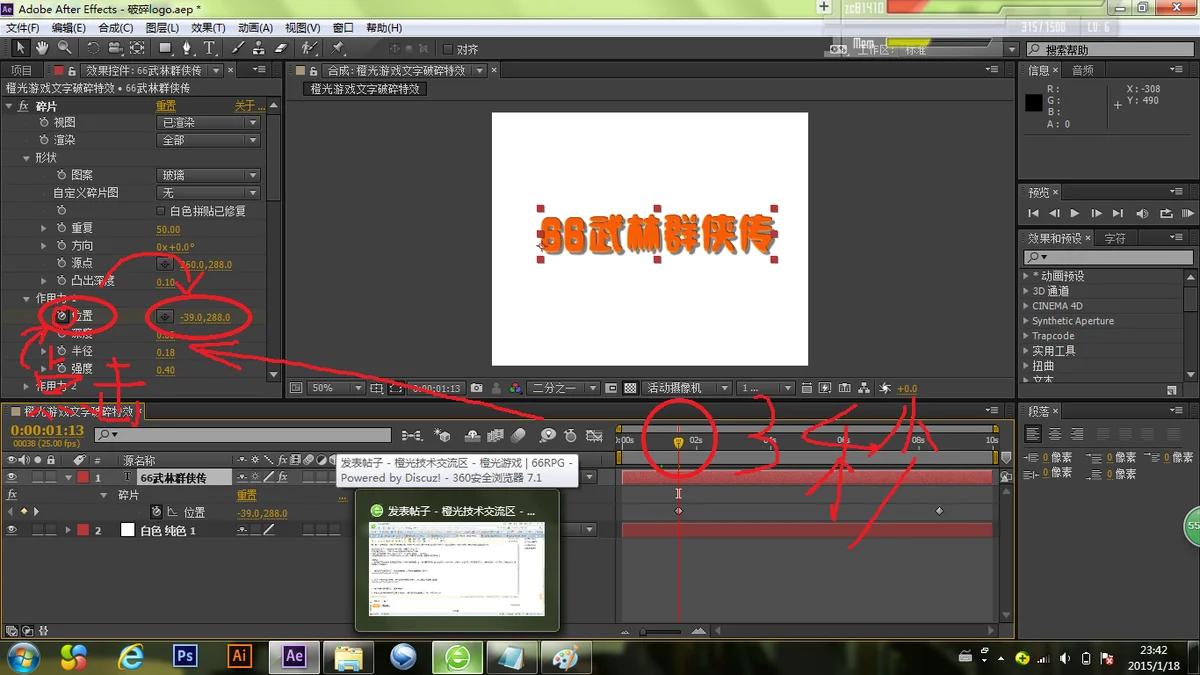Open the Composition Mini-Flowchart icon in timeline
1200x675 pixels.
(x=411, y=435)
